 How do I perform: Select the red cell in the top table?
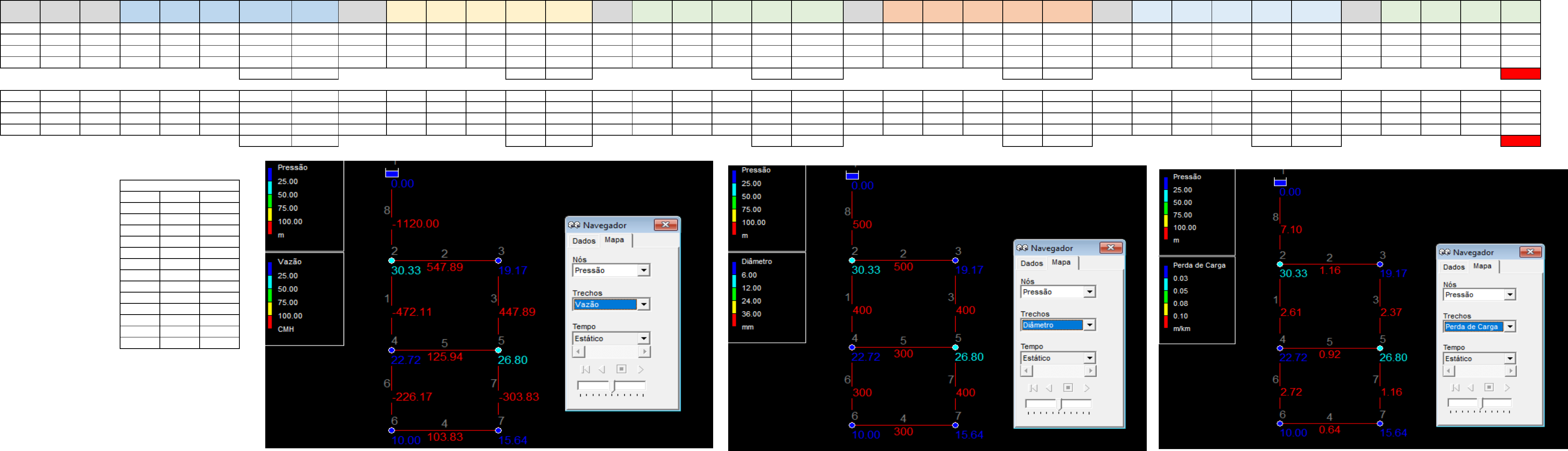1520,74
